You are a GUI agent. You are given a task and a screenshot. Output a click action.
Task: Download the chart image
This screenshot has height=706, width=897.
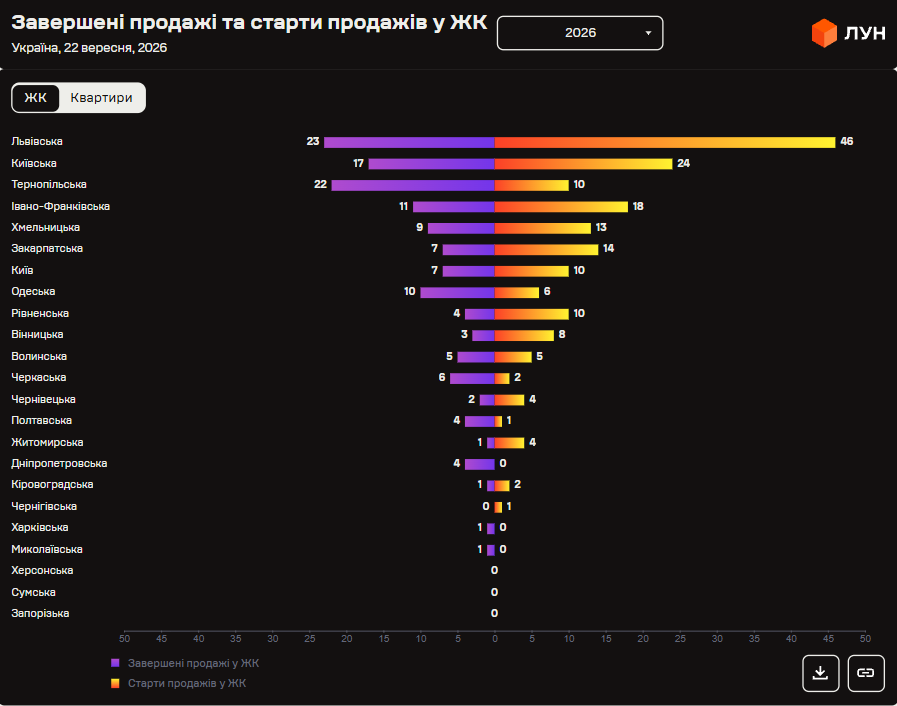tap(820, 673)
